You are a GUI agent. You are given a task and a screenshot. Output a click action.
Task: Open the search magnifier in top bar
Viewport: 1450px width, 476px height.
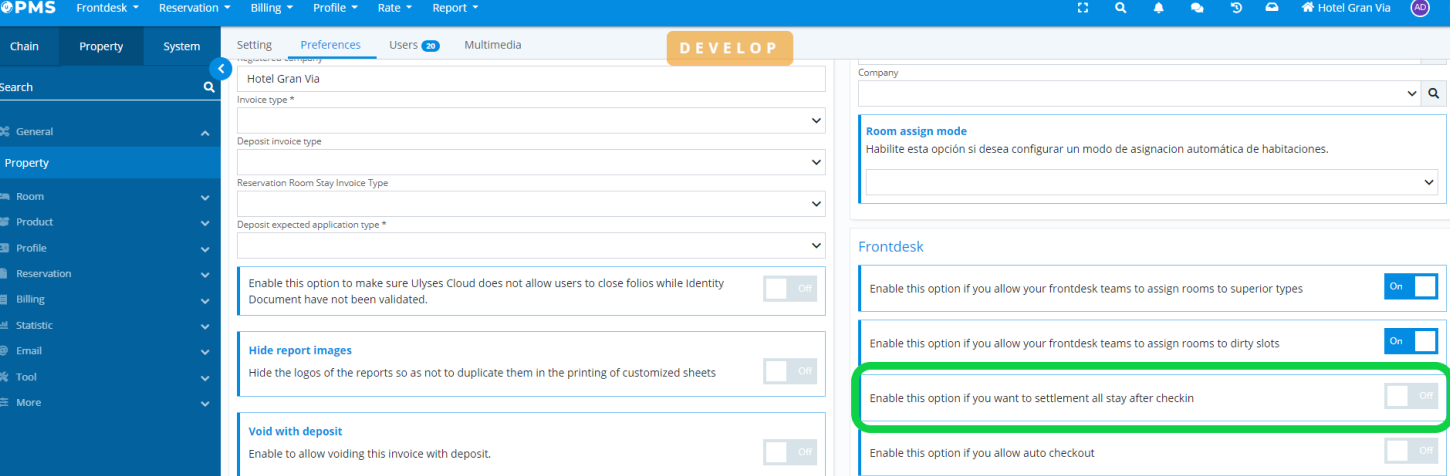[1121, 8]
